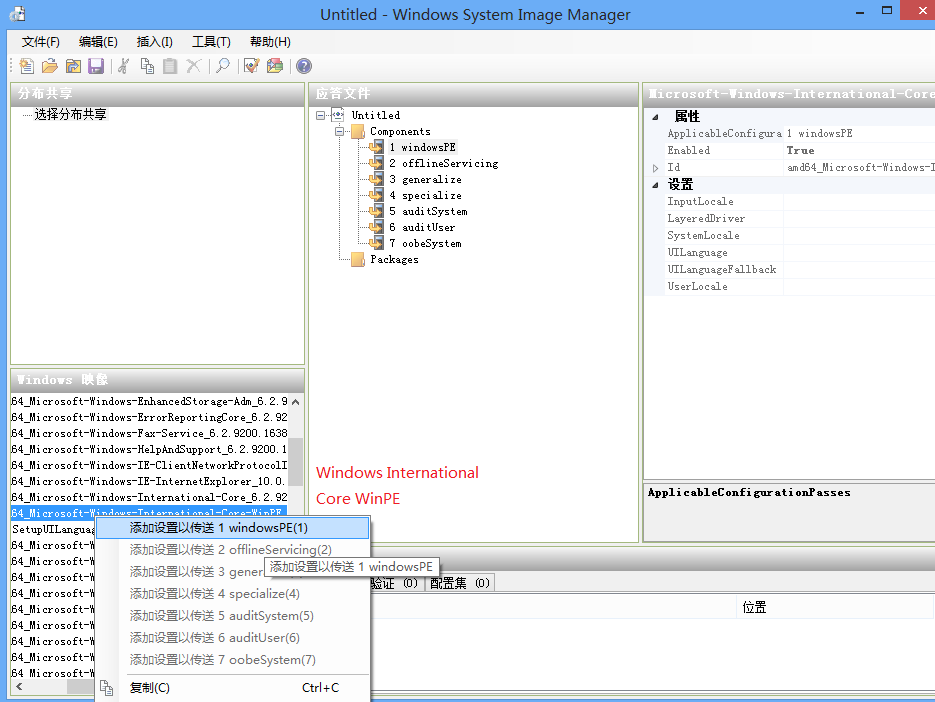
Task: Select the 7 oobeSystem pass
Action: [425, 243]
